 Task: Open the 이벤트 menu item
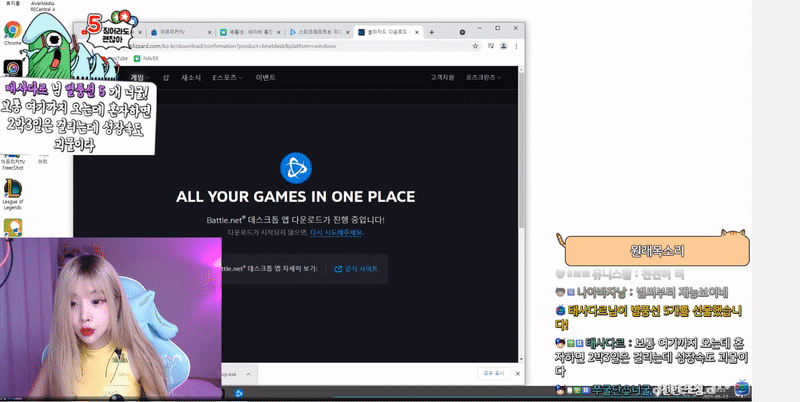(x=265, y=78)
